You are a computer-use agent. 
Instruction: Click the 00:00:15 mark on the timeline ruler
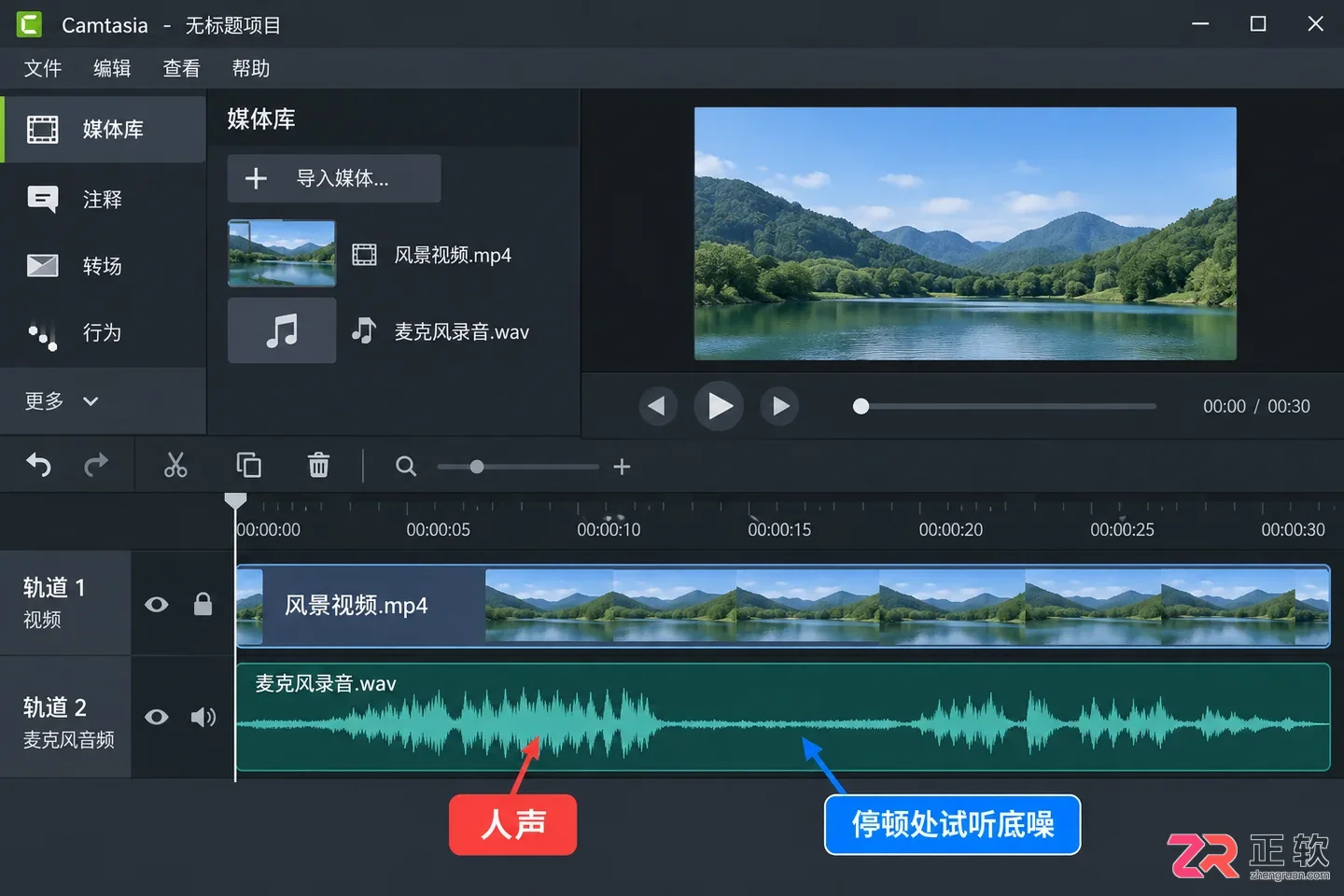click(779, 529)
